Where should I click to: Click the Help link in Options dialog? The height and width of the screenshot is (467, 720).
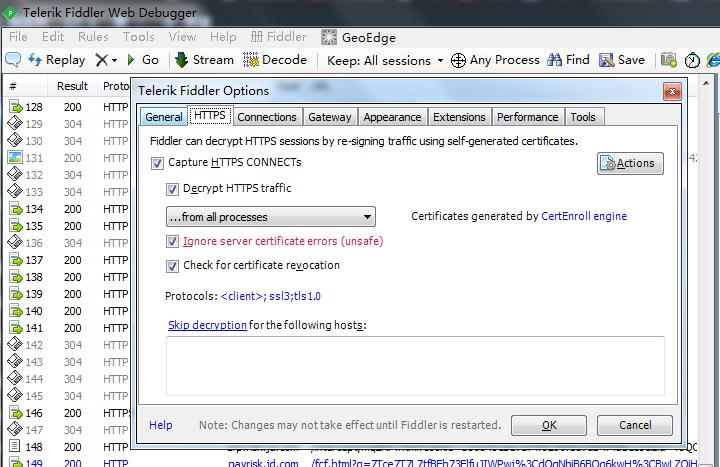pyautogui.click(x=161, y=425)
